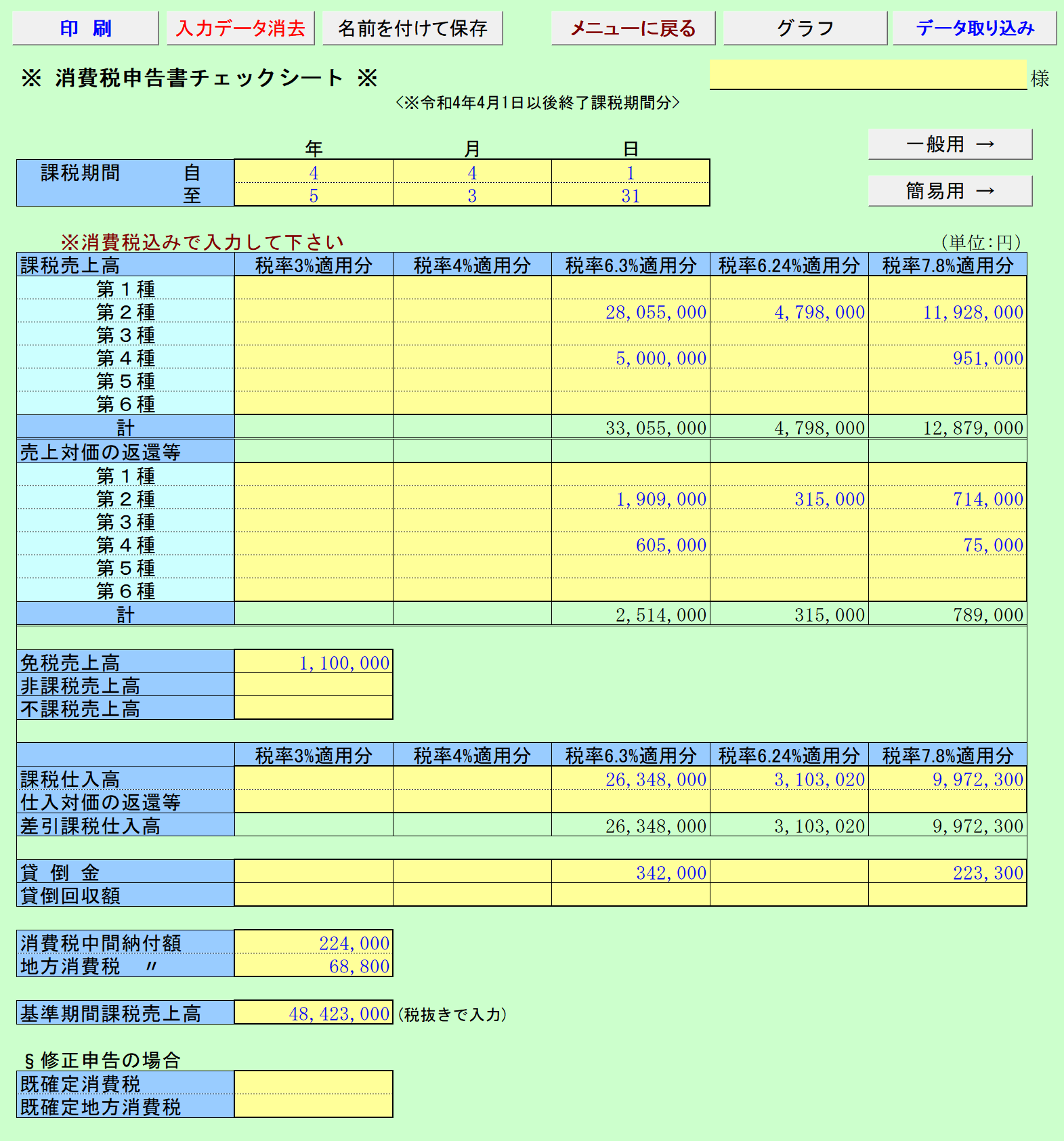The width and height of the screenshot is (1064, 1141).
Task: Select cell with 4,798,000 in 第2種 row
Action: click(x=789, y=311)
